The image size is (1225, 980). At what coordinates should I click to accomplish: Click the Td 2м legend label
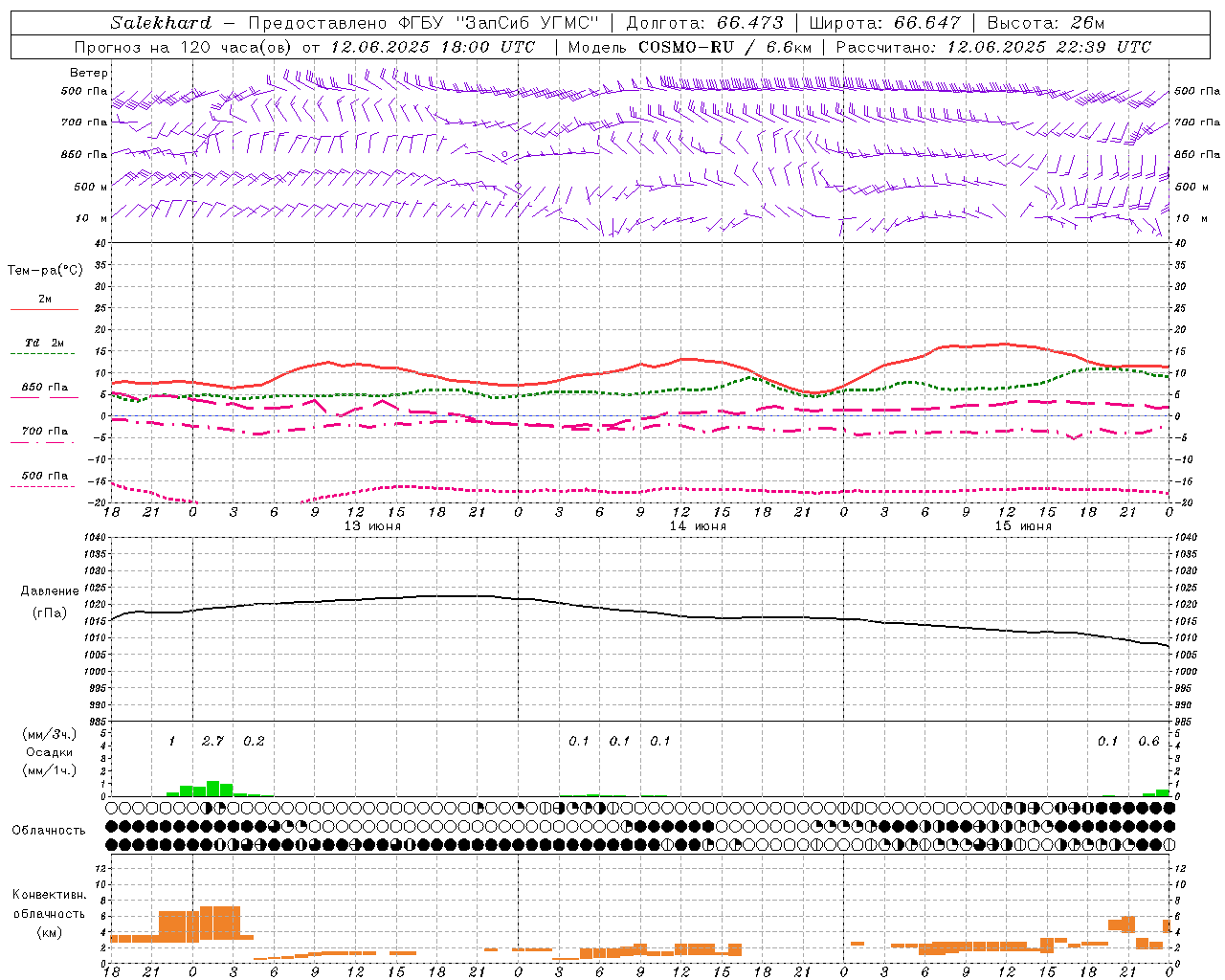(44, 343)
